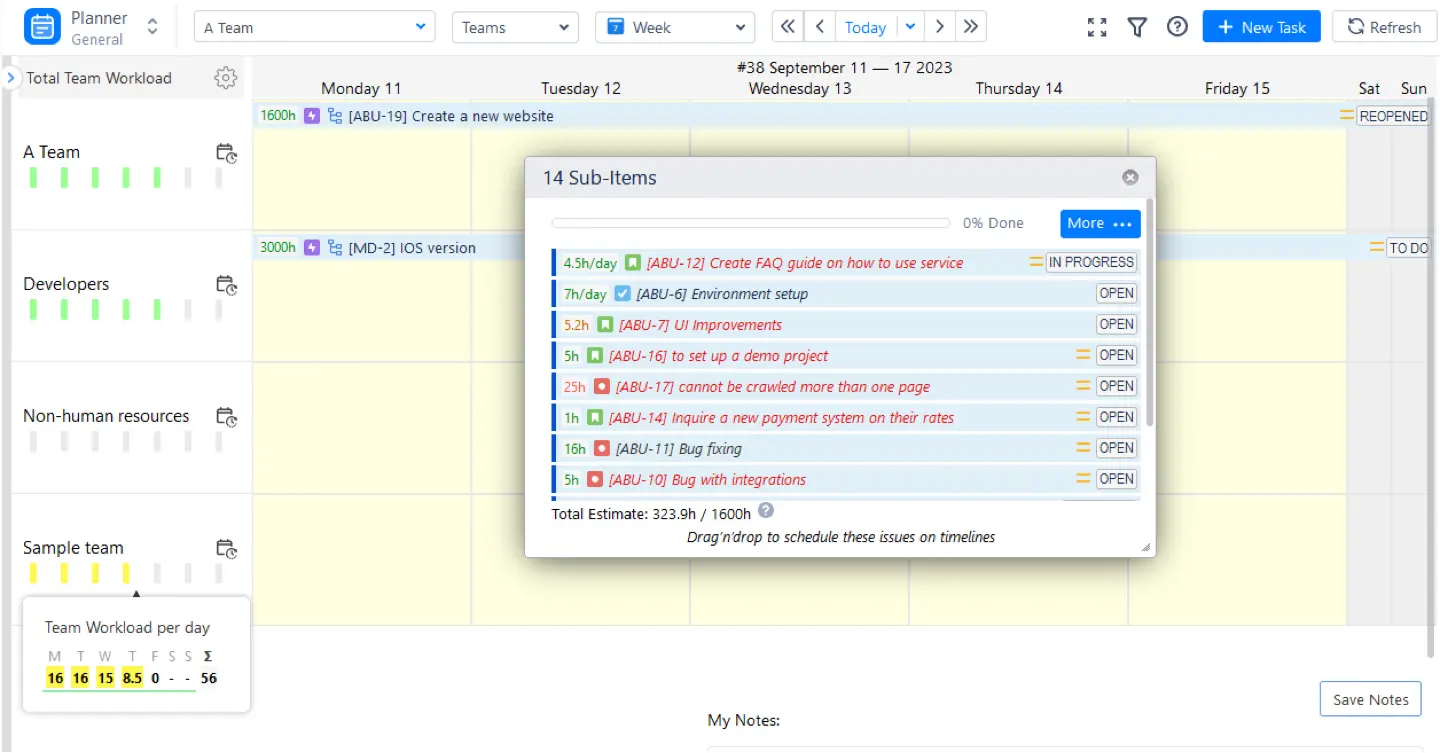Click the ABU-19 sub-items hierarchy icon
Screen dimensions: 1440x753
[335, 116]
